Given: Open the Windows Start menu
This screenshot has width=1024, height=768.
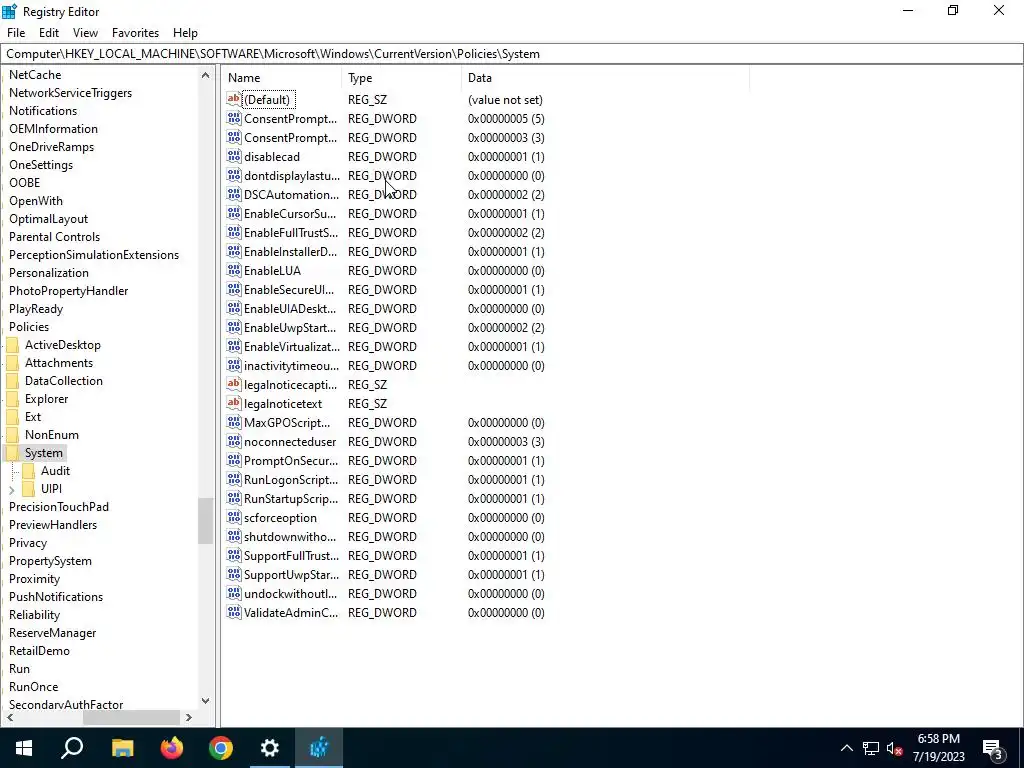Looking at the screenshot, I should 24,748.
